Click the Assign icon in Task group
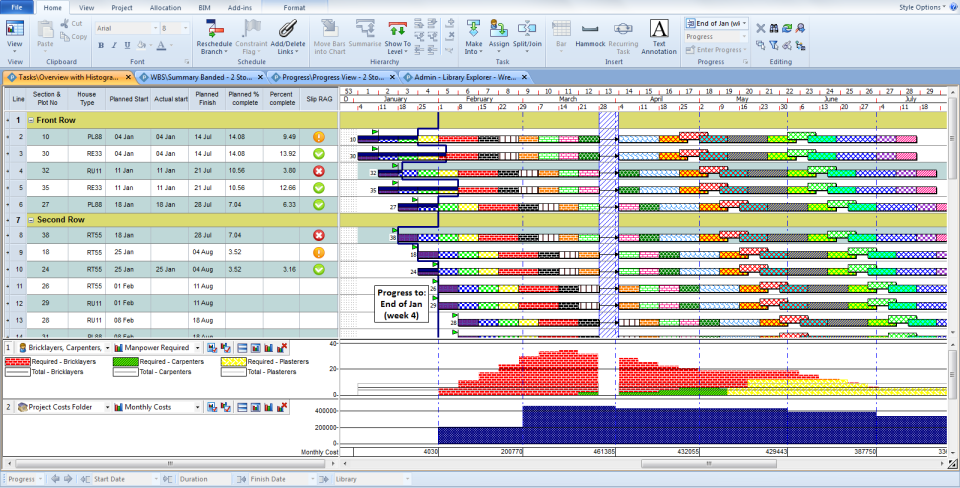960x488 pixels. point(499,30)
